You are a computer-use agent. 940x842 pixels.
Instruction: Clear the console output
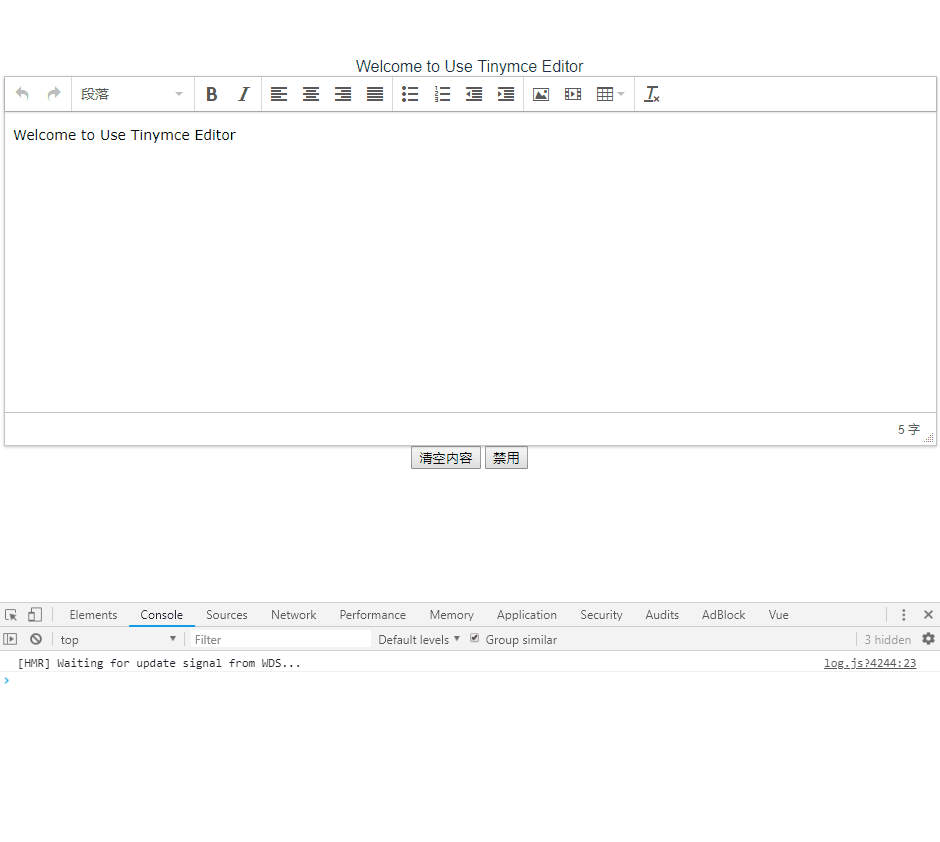point(36,639)
